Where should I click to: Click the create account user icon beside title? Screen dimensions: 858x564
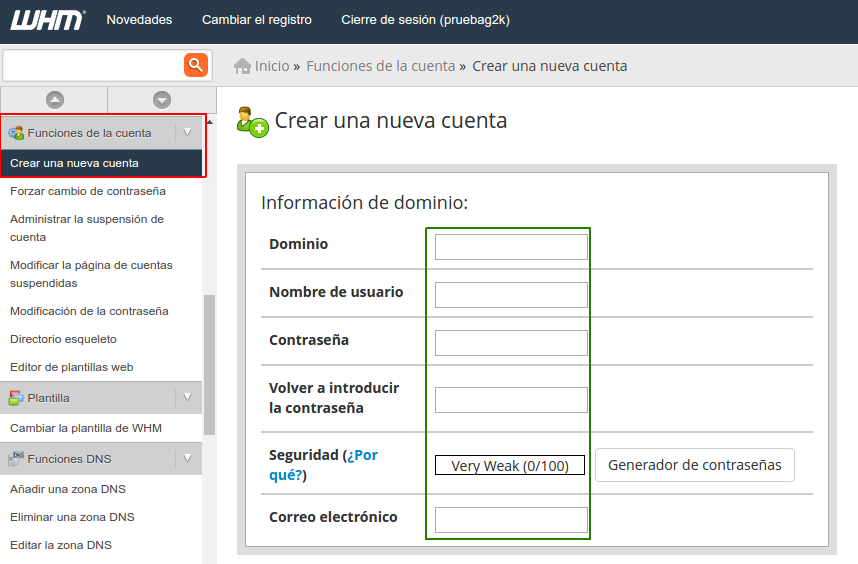tap(253, 122)
